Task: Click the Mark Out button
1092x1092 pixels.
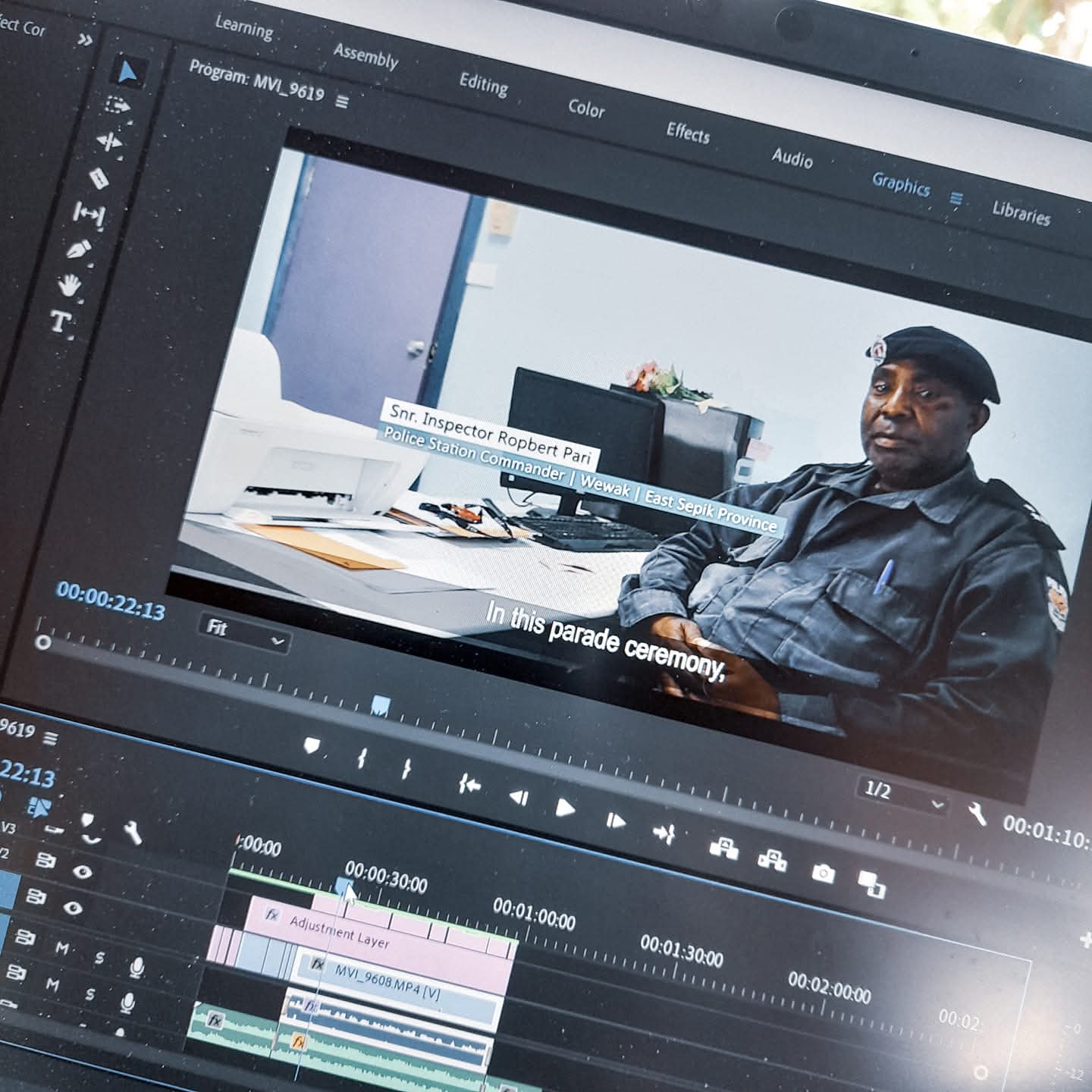Action: coord(406,768)
